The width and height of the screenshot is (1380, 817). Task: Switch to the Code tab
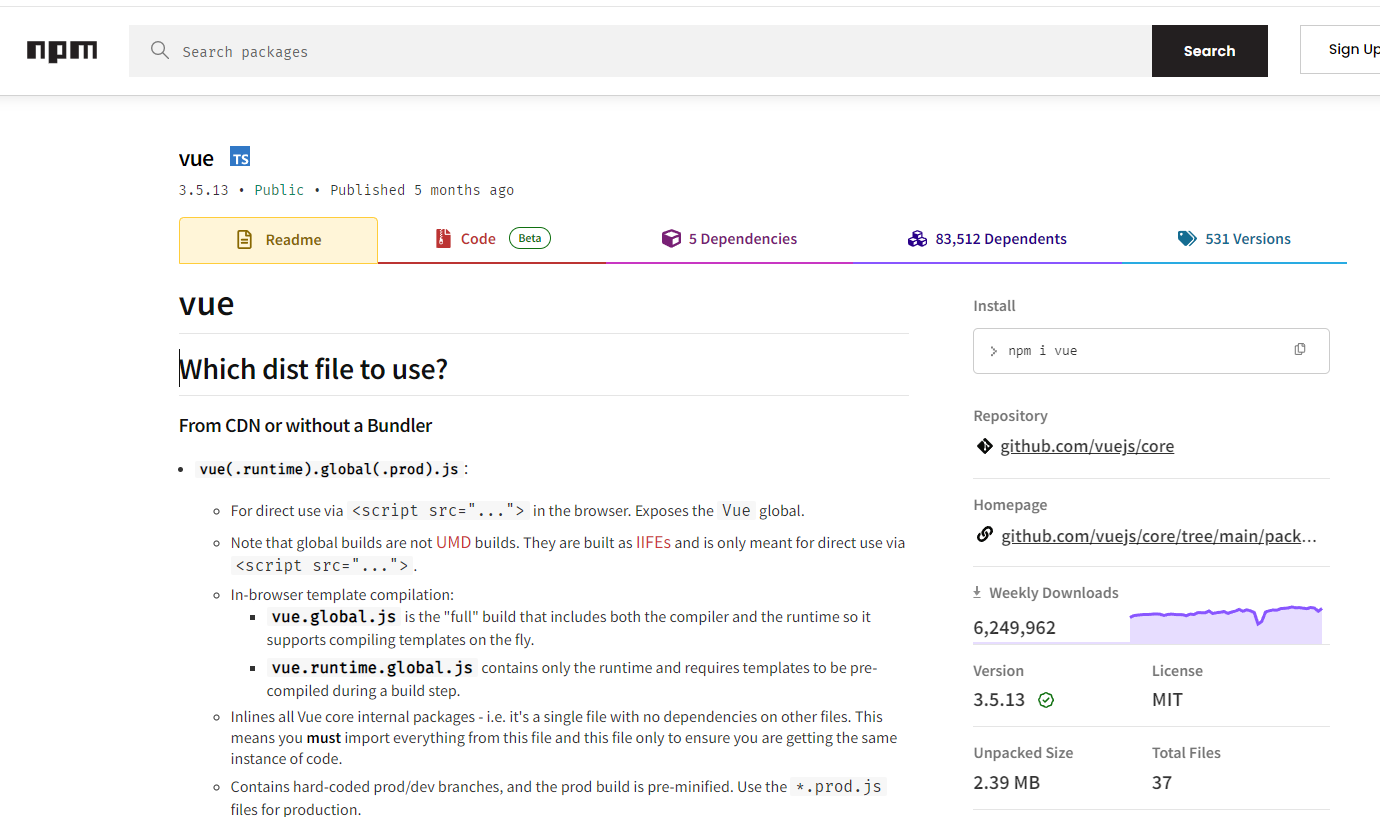pos(492,239)
